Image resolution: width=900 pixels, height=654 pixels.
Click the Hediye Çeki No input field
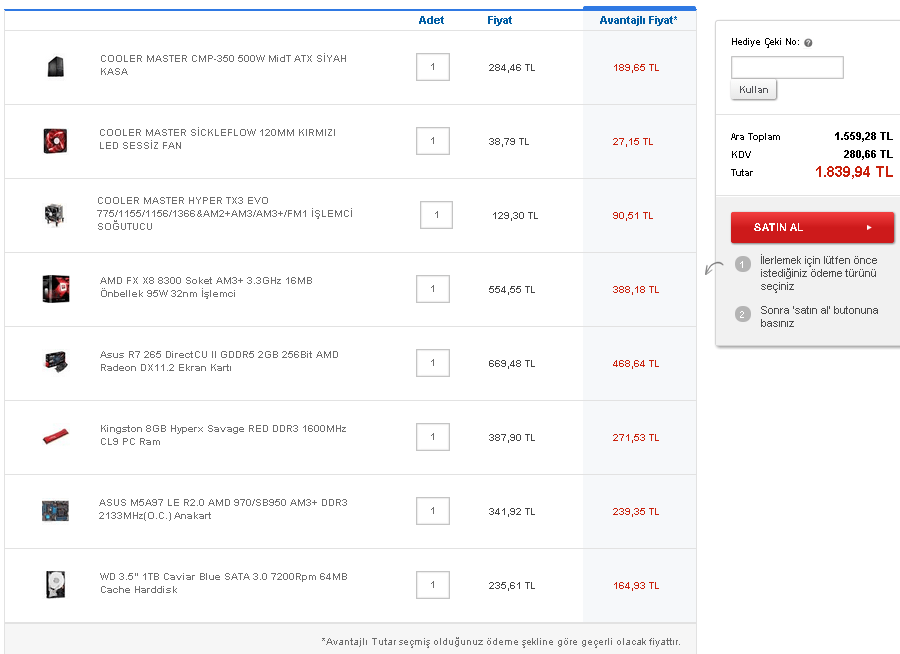[x=787, y=67]
